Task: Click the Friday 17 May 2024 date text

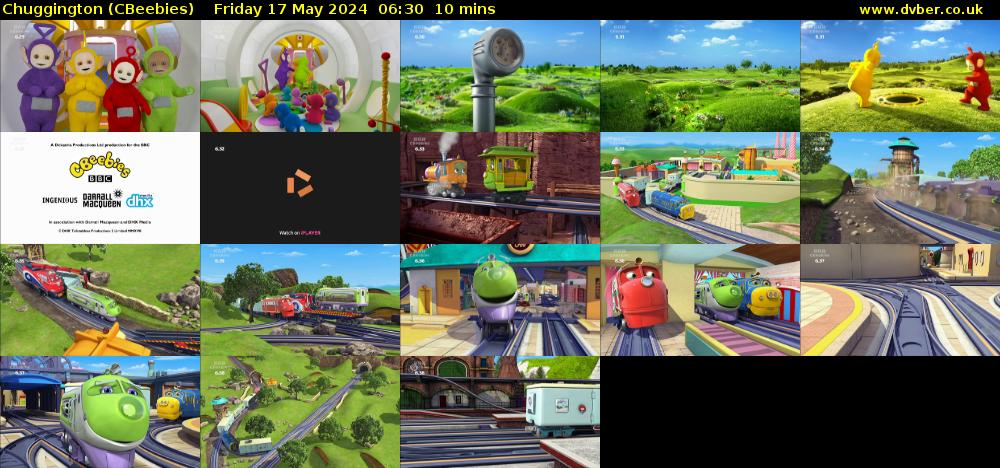Action: click(x=290, y=10)
